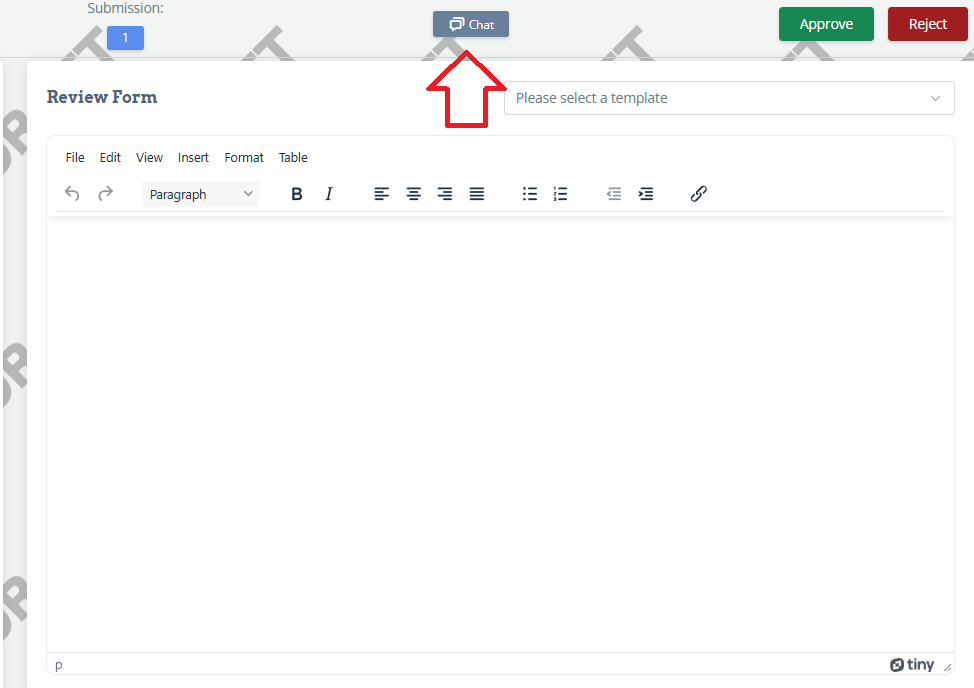Image resolution: width=974 pixels, height=688 pixels.
Task: Reject the submission
Action: (927, 24)
